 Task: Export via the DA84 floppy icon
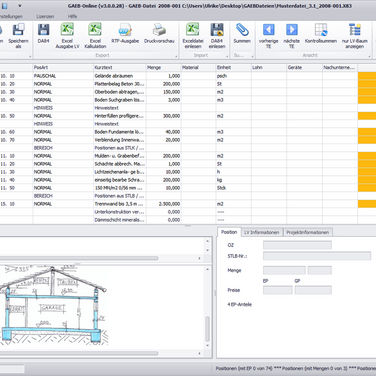43,33
